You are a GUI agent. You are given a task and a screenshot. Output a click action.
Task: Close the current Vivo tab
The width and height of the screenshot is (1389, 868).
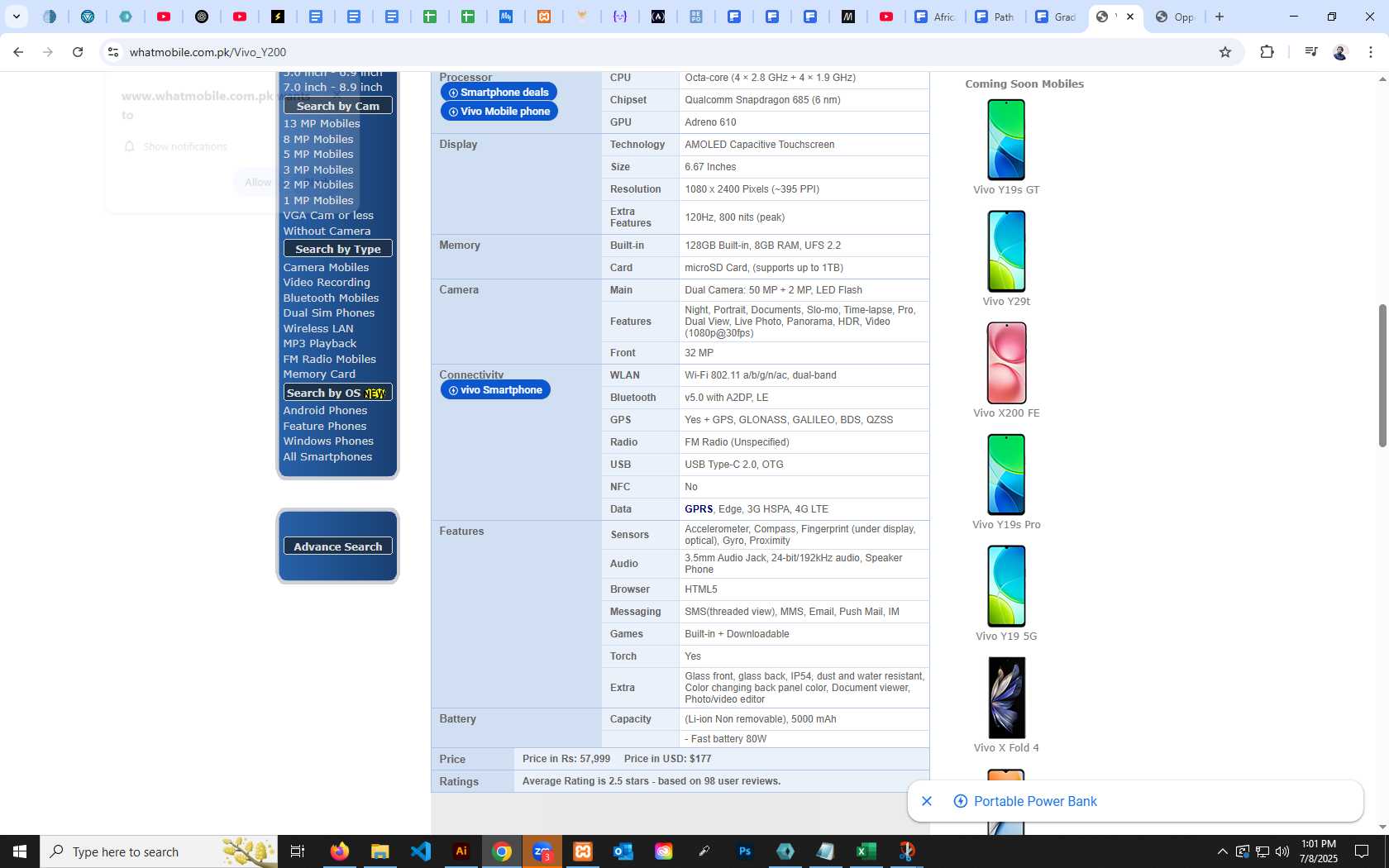[x=1130, y=17]
